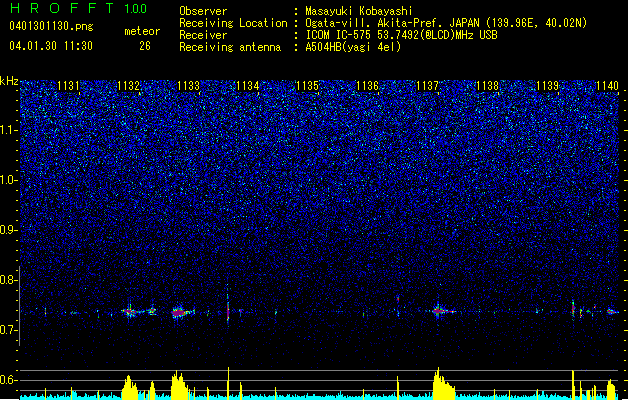
Task: Click the yellow power peak below 1137
Action: coord(443,383)
